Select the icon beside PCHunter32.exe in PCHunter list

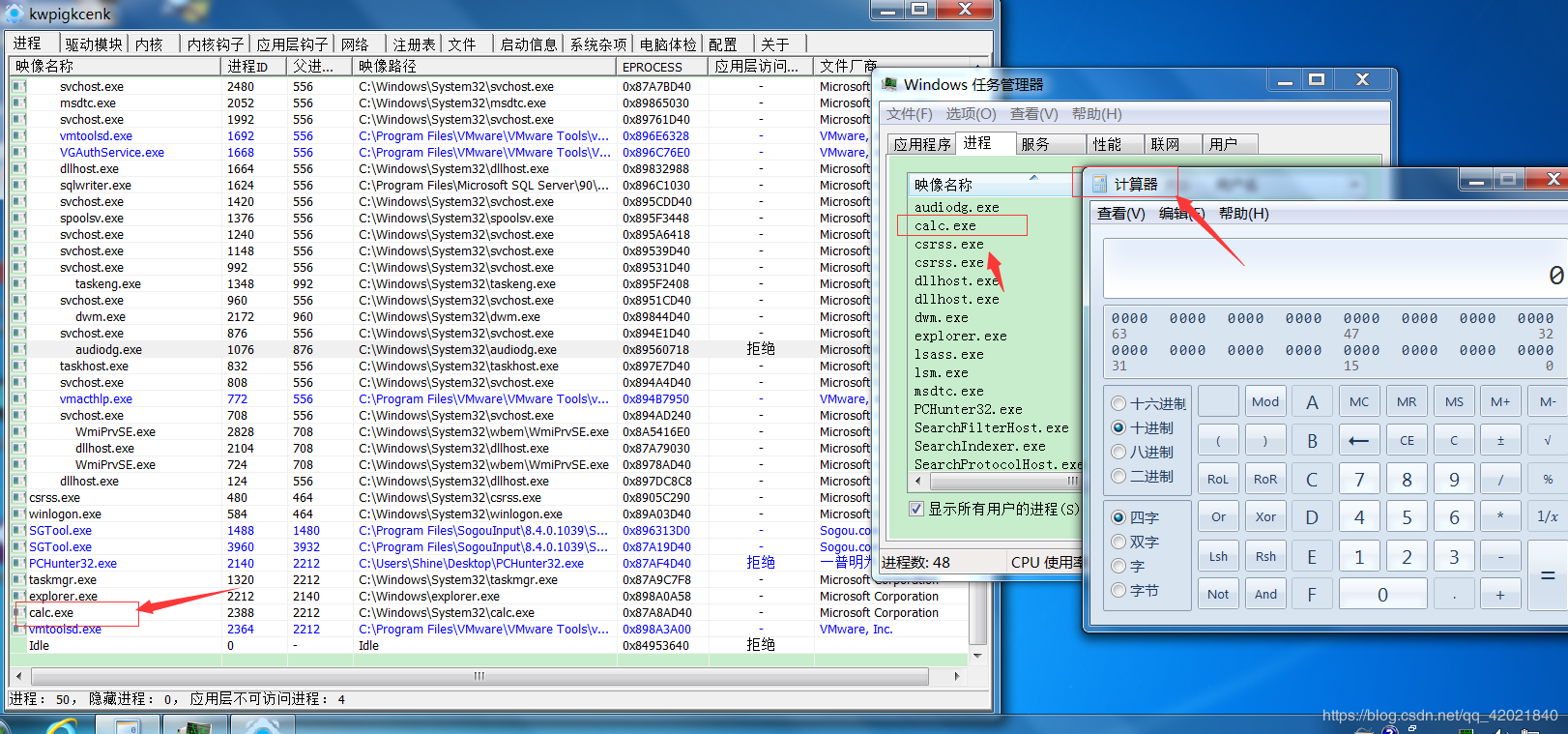click(18, 564)
